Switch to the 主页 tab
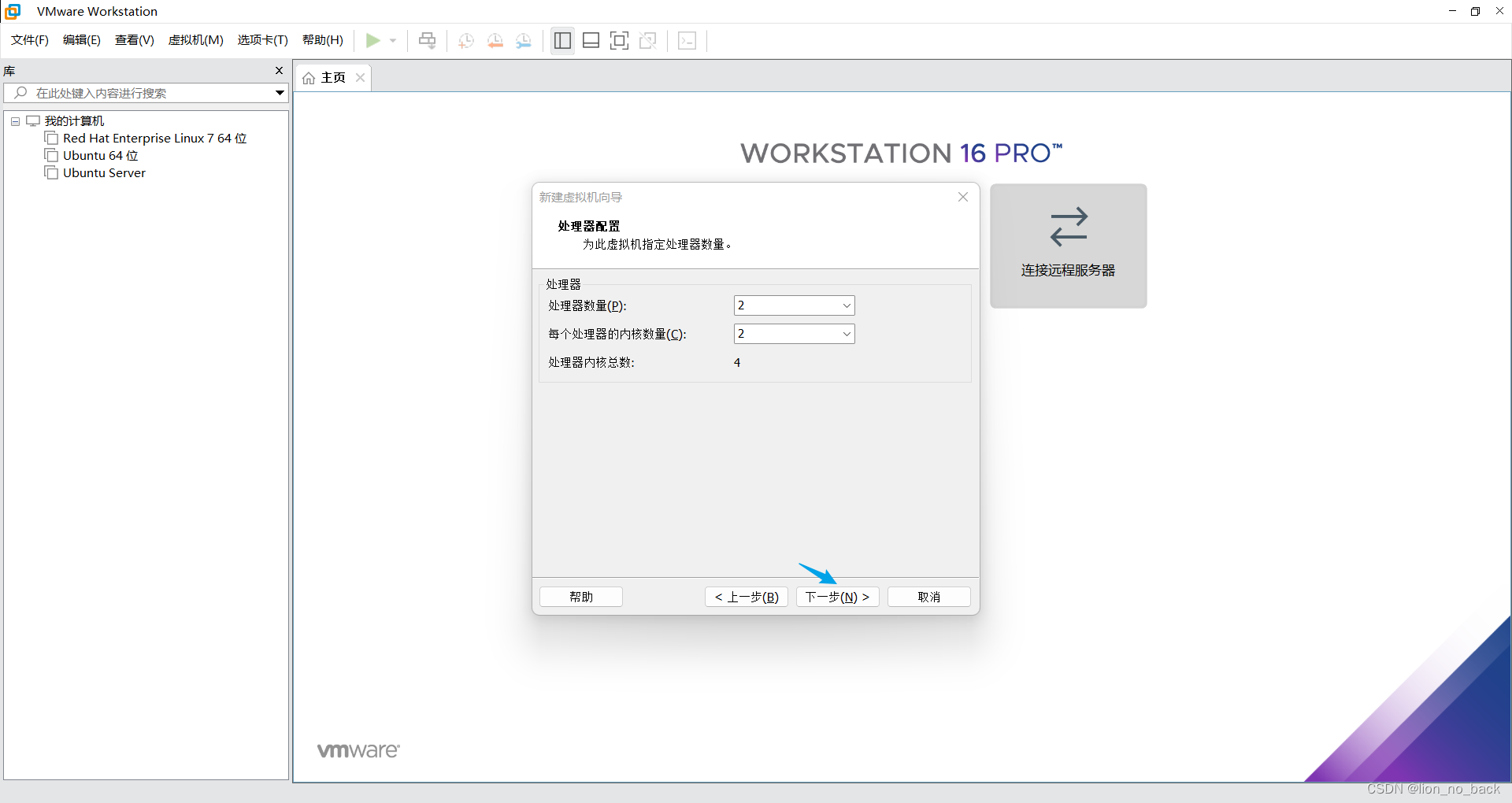The width and height of the screenshot is (1512, 803). click(x=333, y=78)
